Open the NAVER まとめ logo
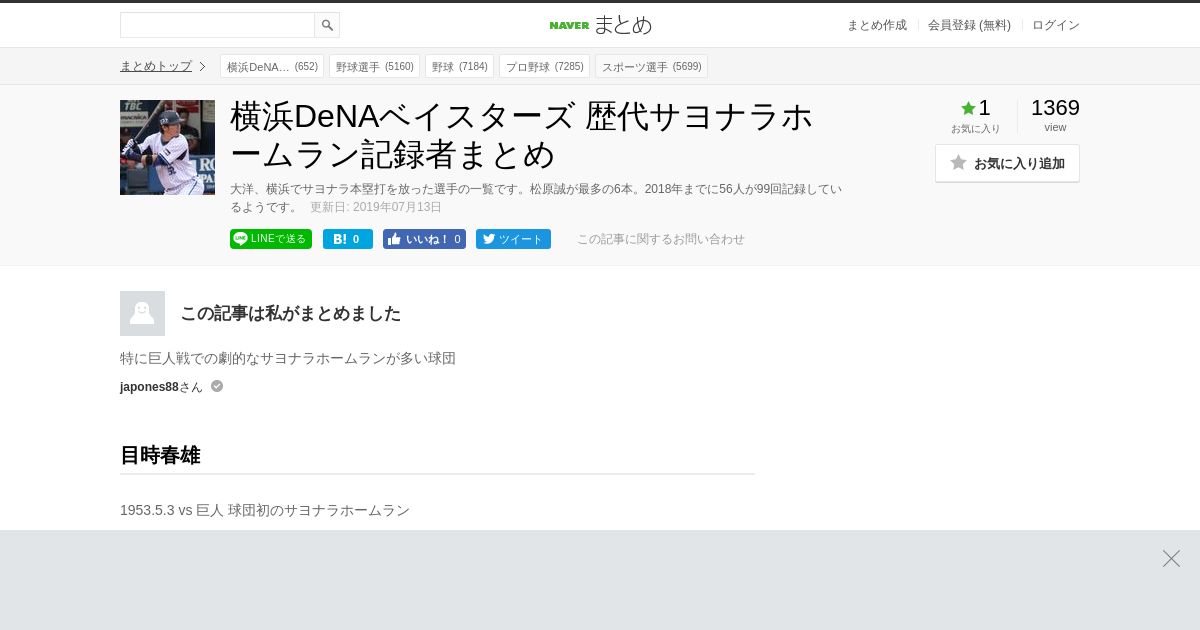 pos(600,25)
